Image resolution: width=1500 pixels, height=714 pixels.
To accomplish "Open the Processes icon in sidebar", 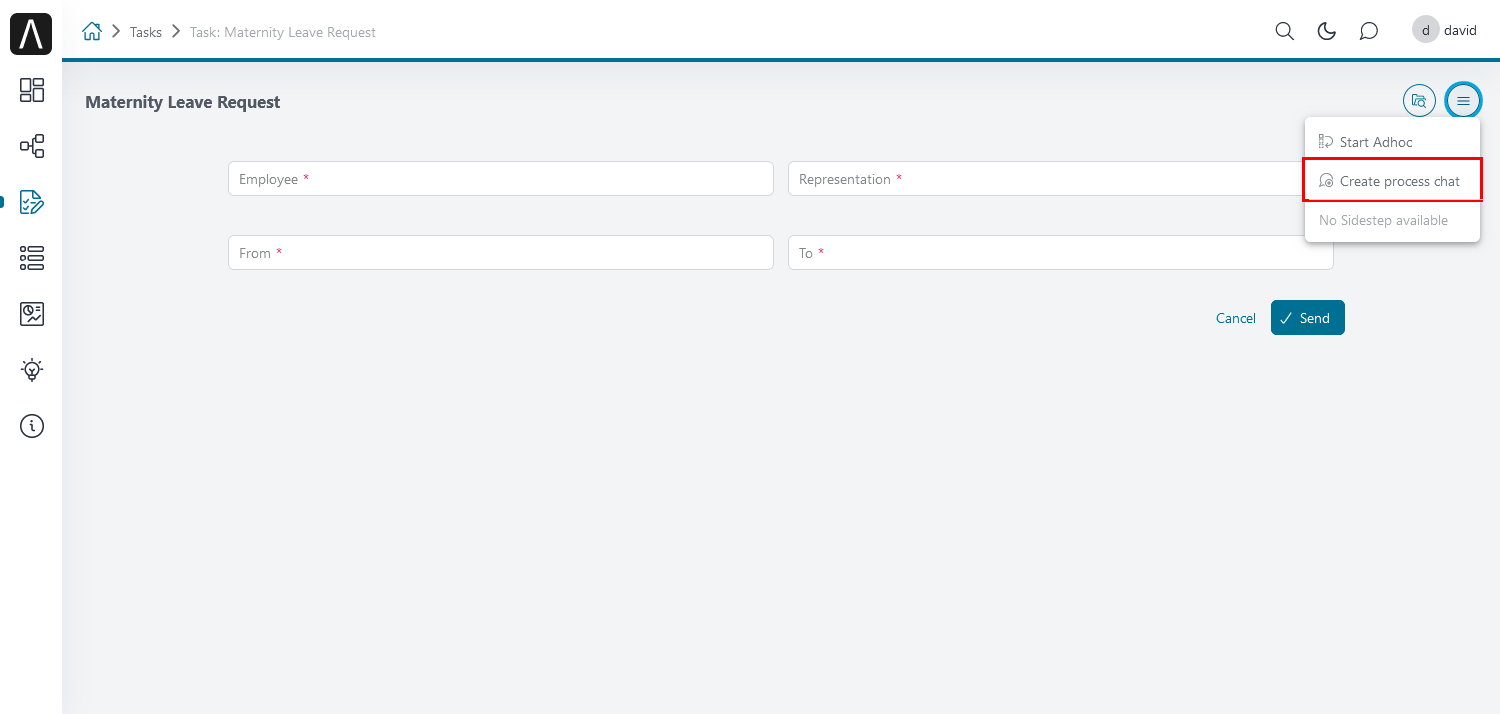I will click(x=32, y=146).
